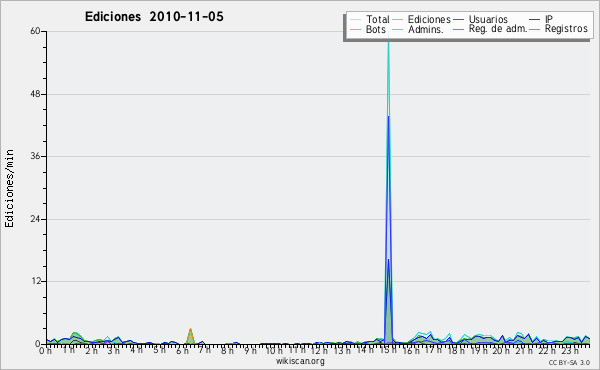The height and width of the screenshot is (370, 600).
Task: Click the y-axis value 60
Action: point(35,31)
